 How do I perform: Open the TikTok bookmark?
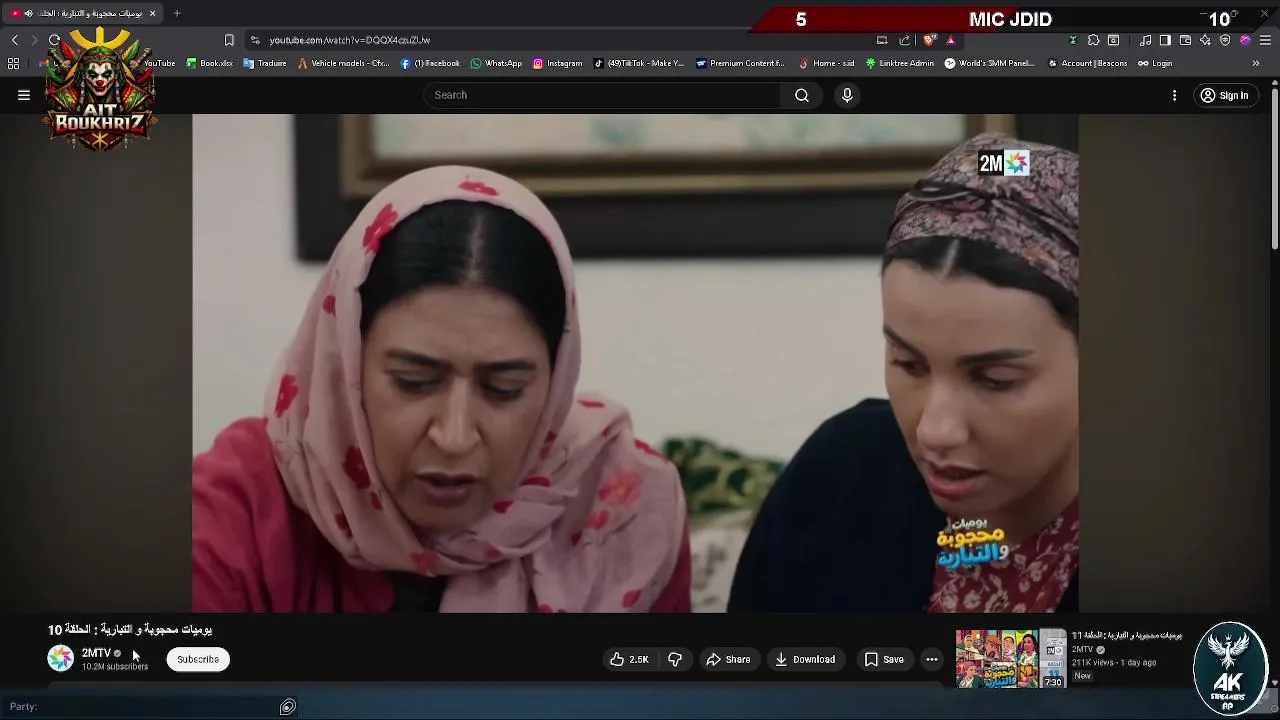click(639, 63)
